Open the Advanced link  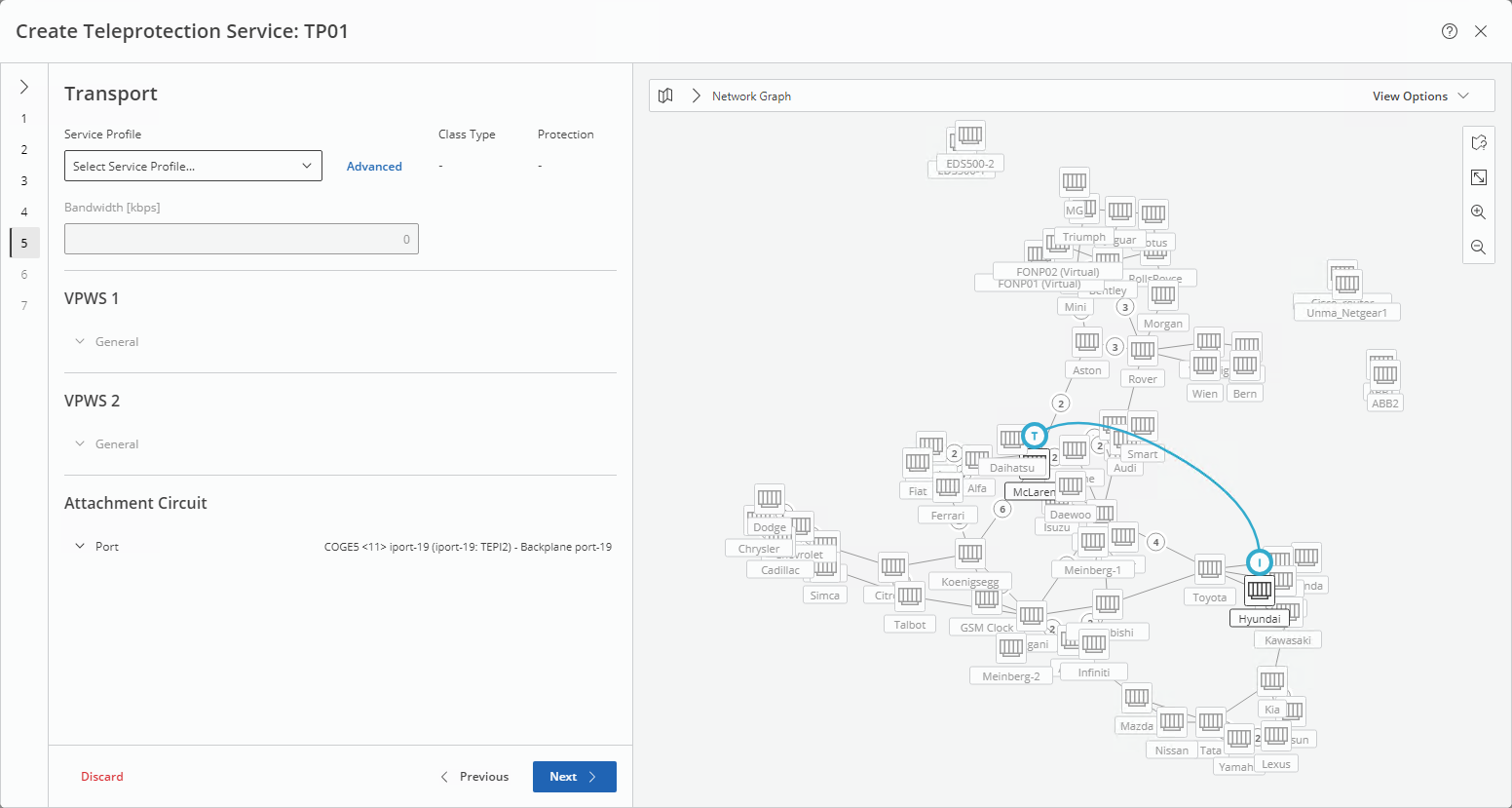pos(374,167)
